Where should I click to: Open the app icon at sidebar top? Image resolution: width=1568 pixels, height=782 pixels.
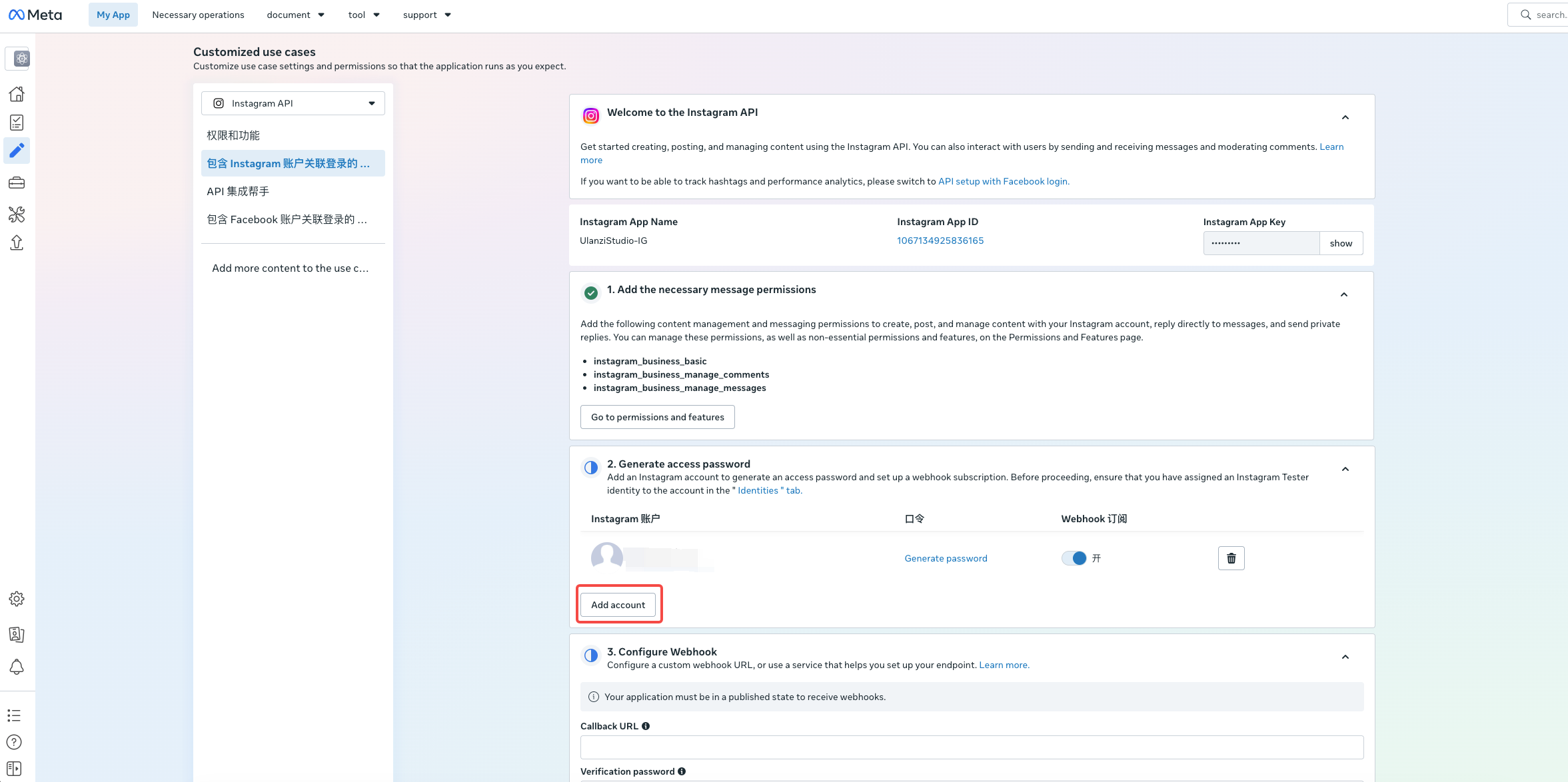(21, 59)
